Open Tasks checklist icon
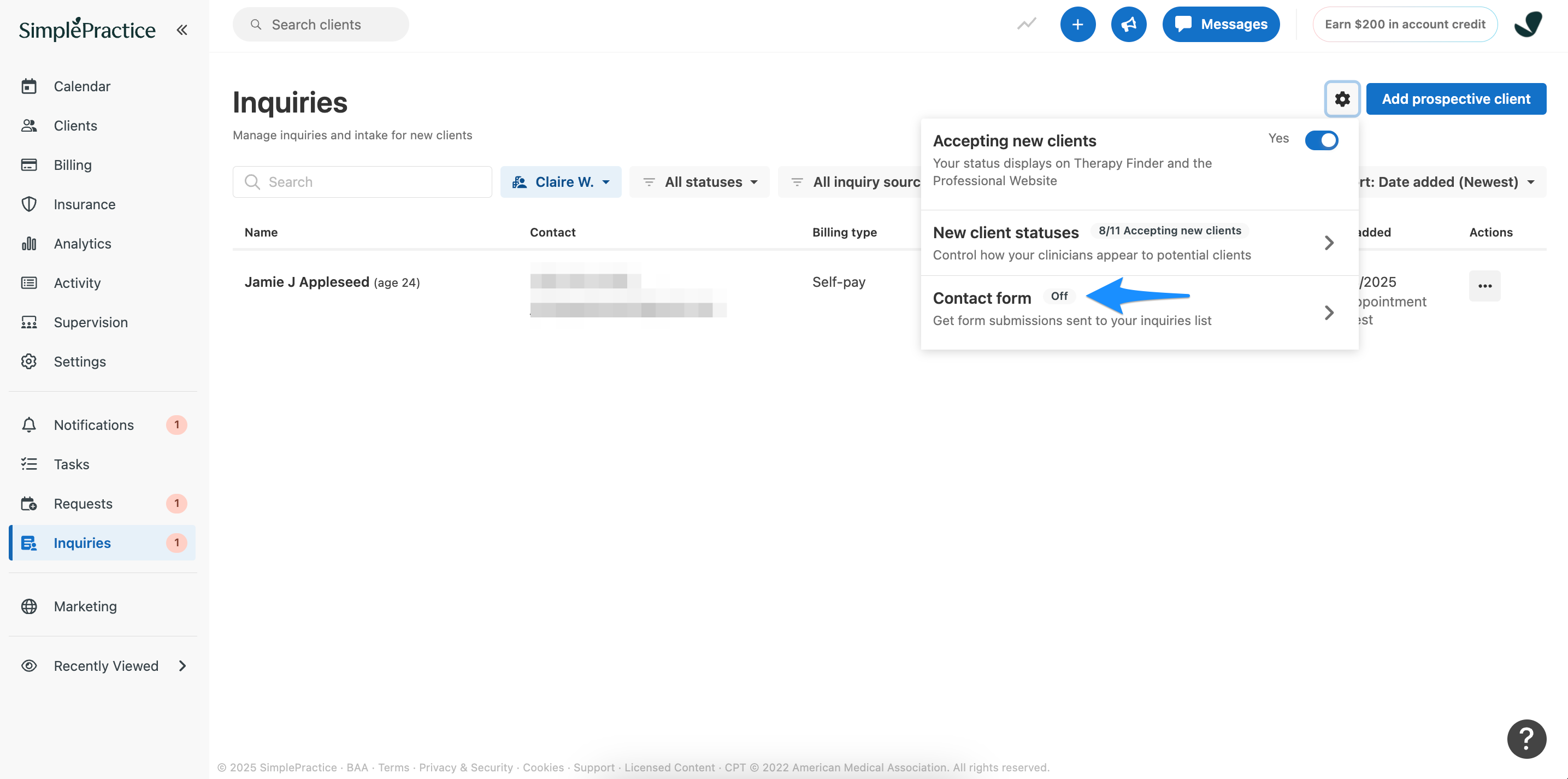This screenshot has width=1568, height=779. coord(28,464)
